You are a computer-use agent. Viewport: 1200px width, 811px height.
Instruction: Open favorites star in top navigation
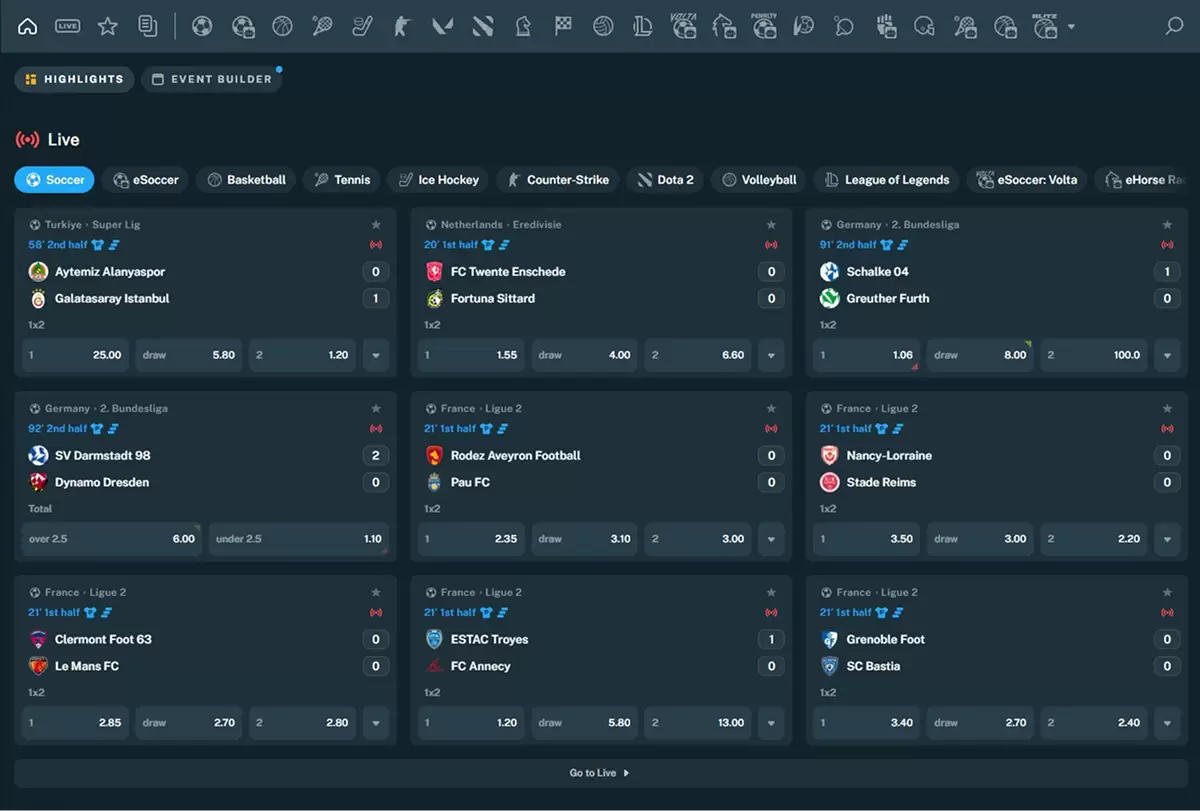[x=108, y=27]
